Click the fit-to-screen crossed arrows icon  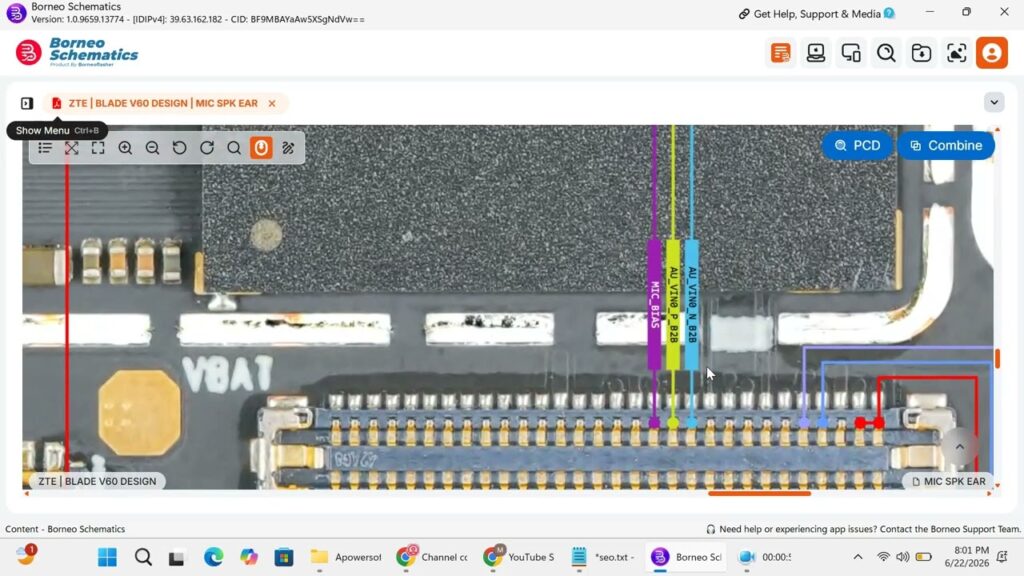tap(72, 148)
